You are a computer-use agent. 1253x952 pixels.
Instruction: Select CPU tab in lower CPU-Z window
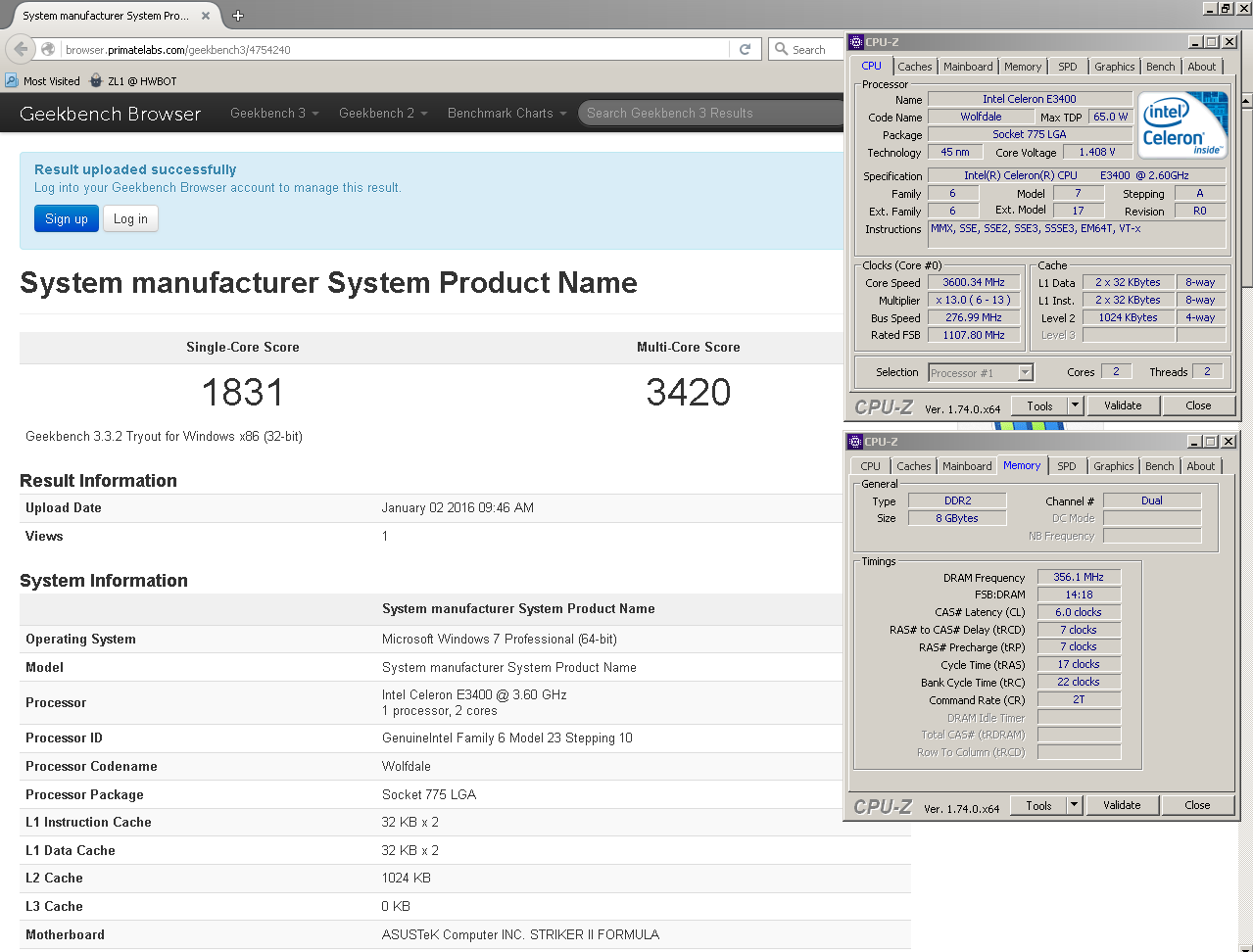871,466
